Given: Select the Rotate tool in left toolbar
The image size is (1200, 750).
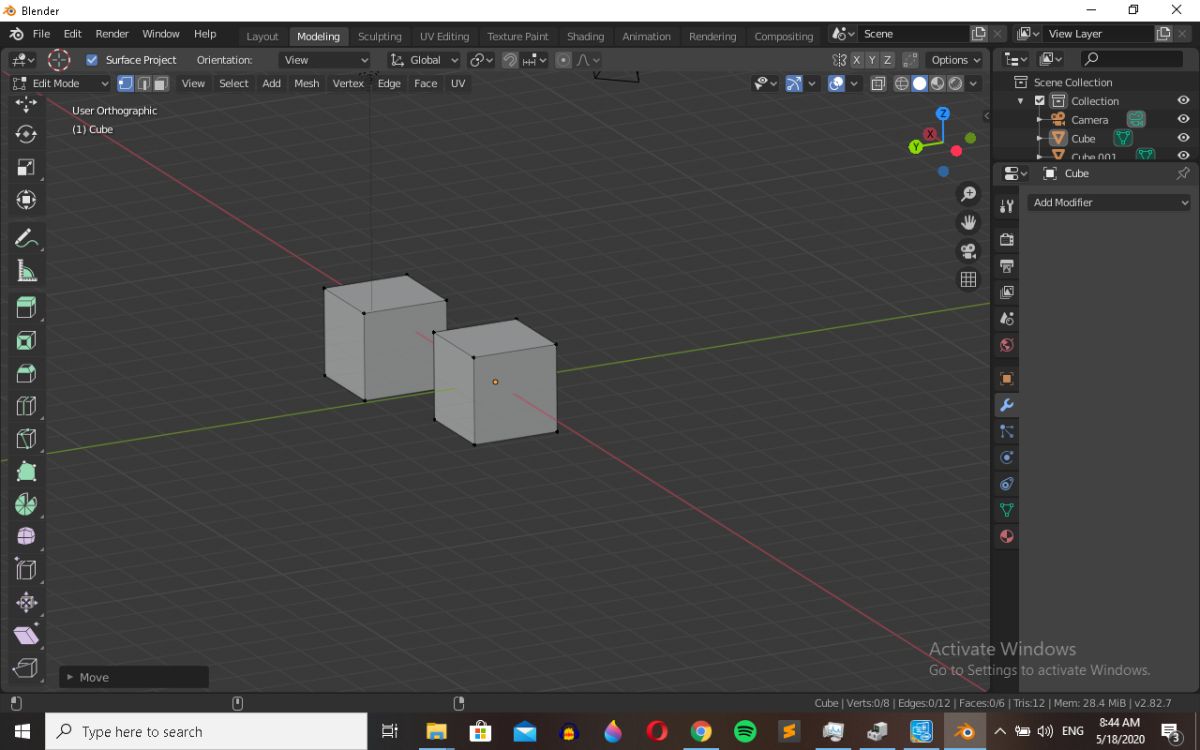Looking at the screenshot, I should pos(27,134).
